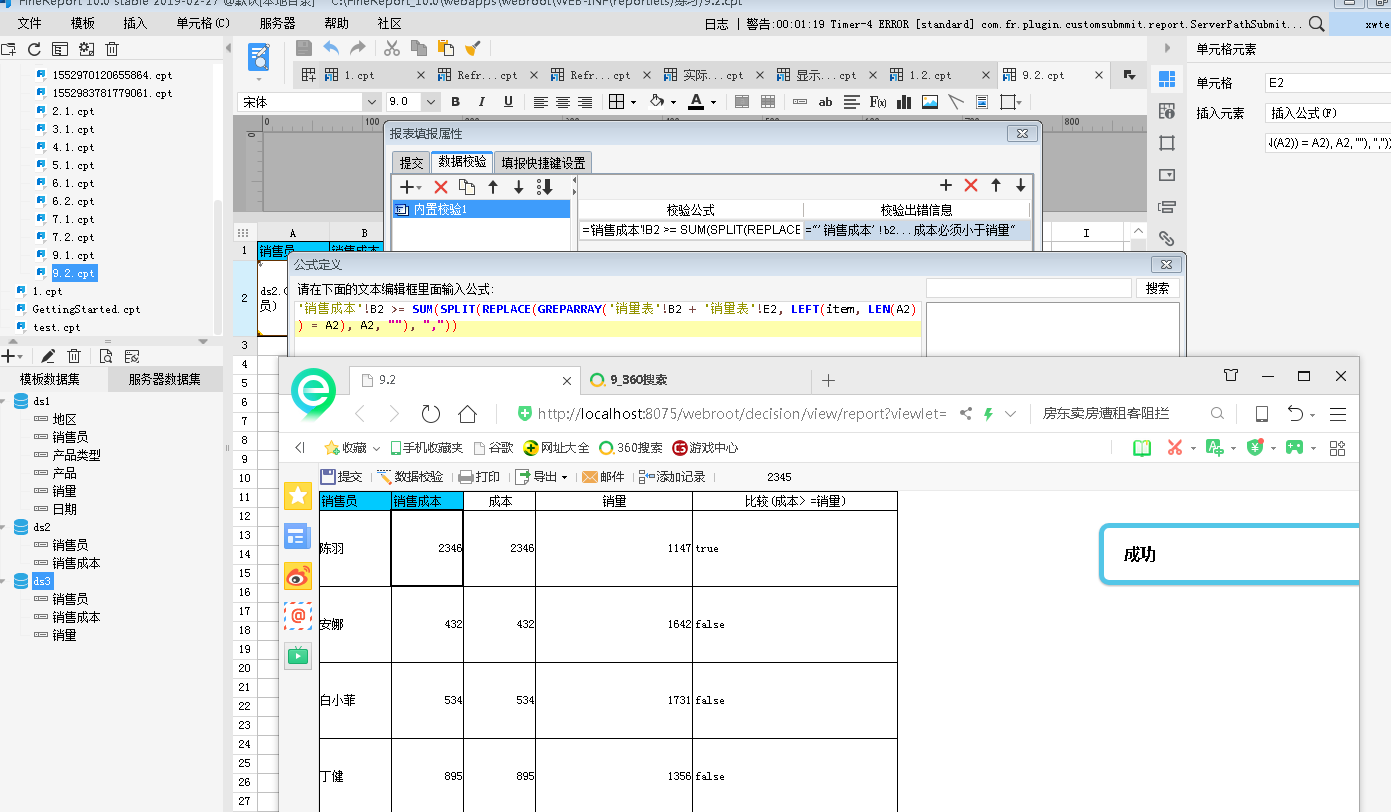Switch to the 提交 tab in 报表填报属性 dialog

pyautogui.click(x=412, y=163)
